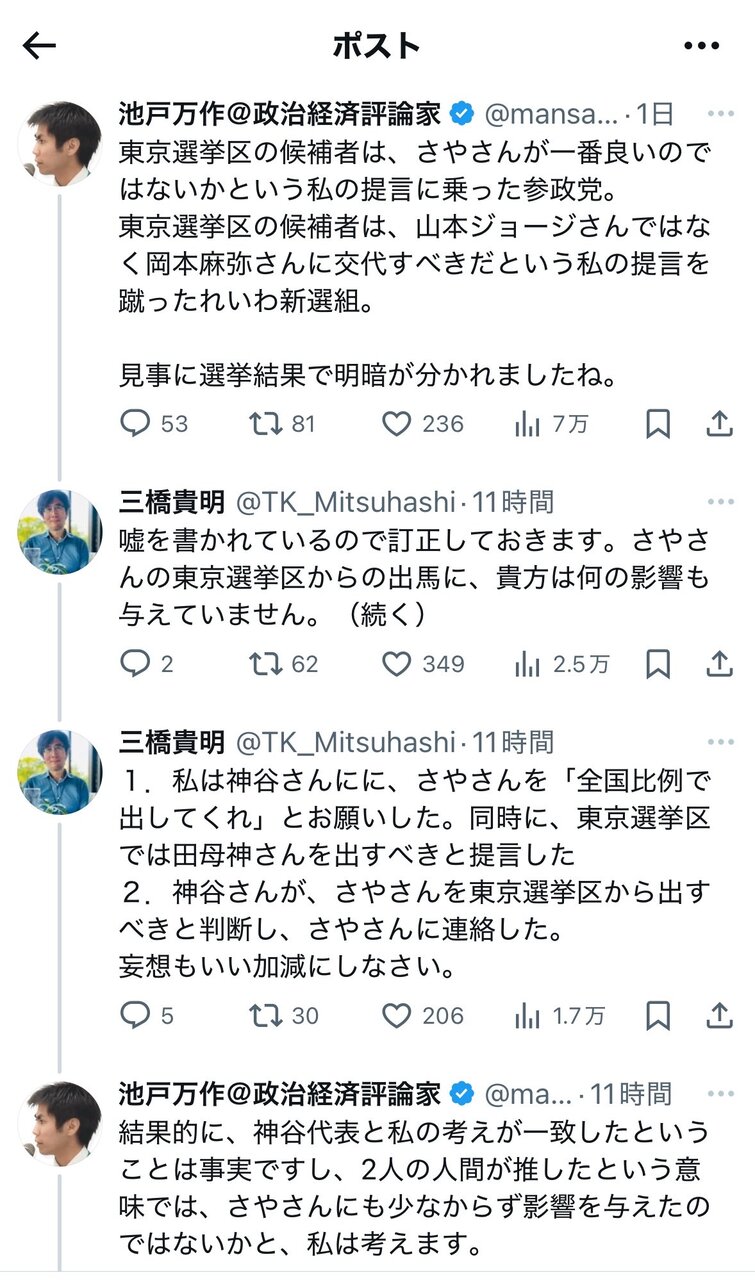The height and width of the screenshot is (1280, 755).
Task: Like the post with 349 likes
Action: 397,664
